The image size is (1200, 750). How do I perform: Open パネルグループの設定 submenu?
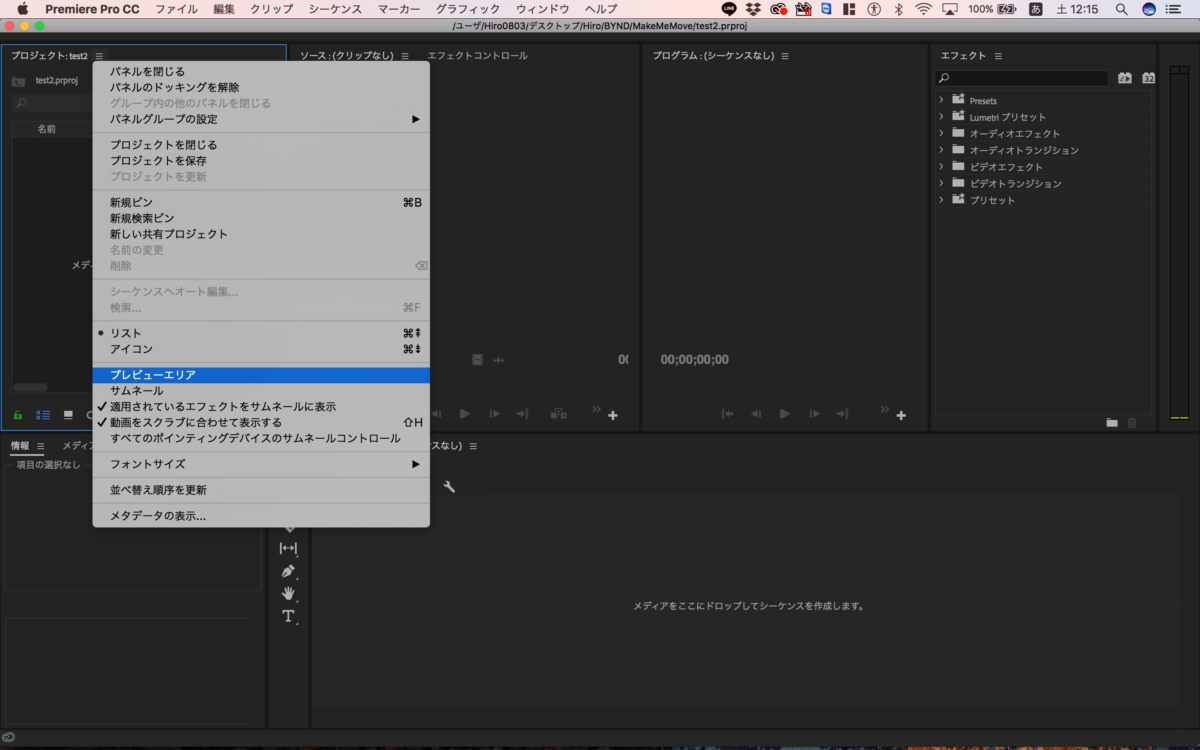click(261, 119)
